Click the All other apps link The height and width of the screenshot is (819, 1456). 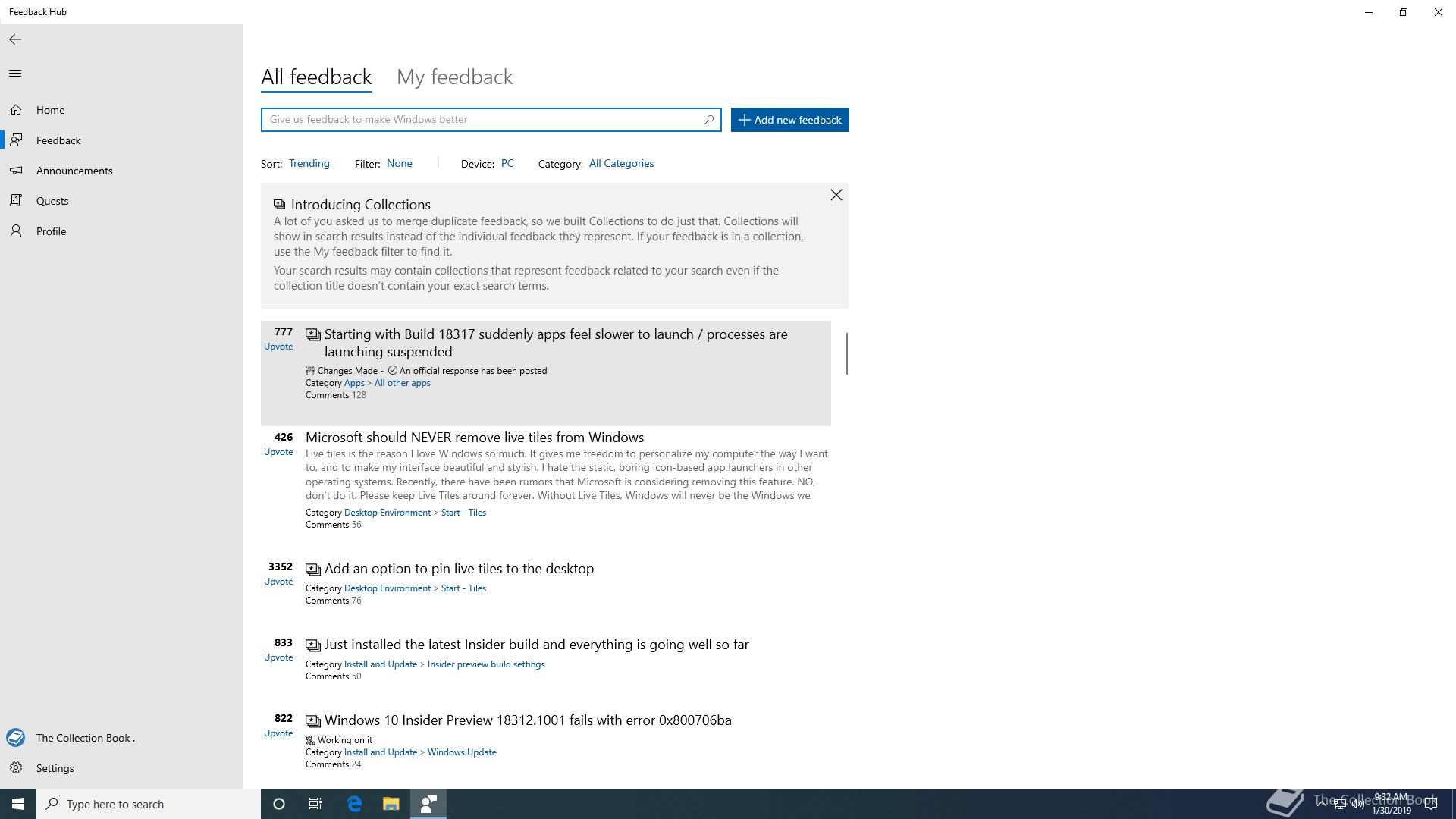[402, 383]
